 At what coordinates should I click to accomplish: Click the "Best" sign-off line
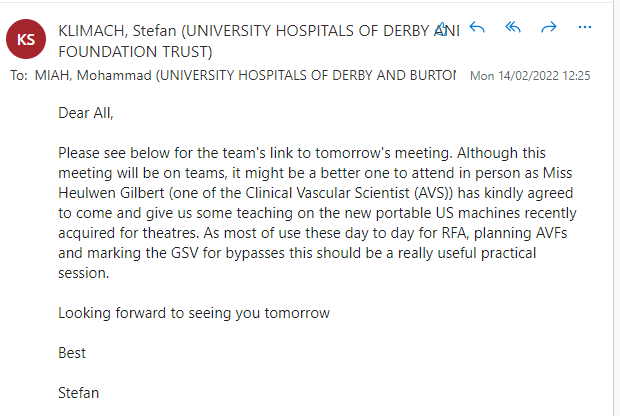(72, 352)
